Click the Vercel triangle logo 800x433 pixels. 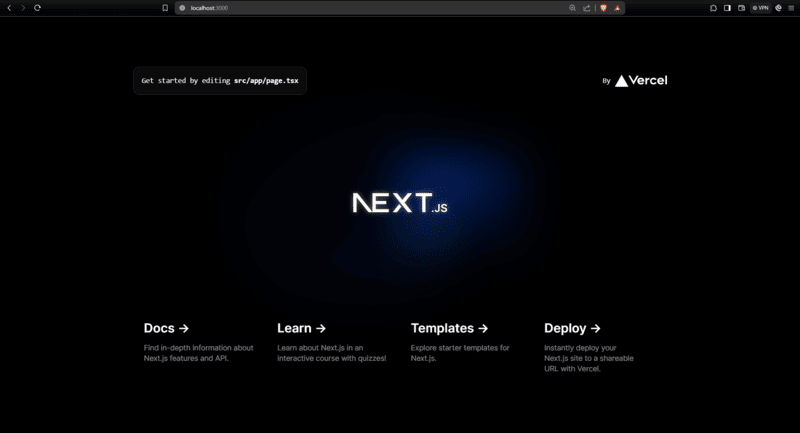coord(621,81)
